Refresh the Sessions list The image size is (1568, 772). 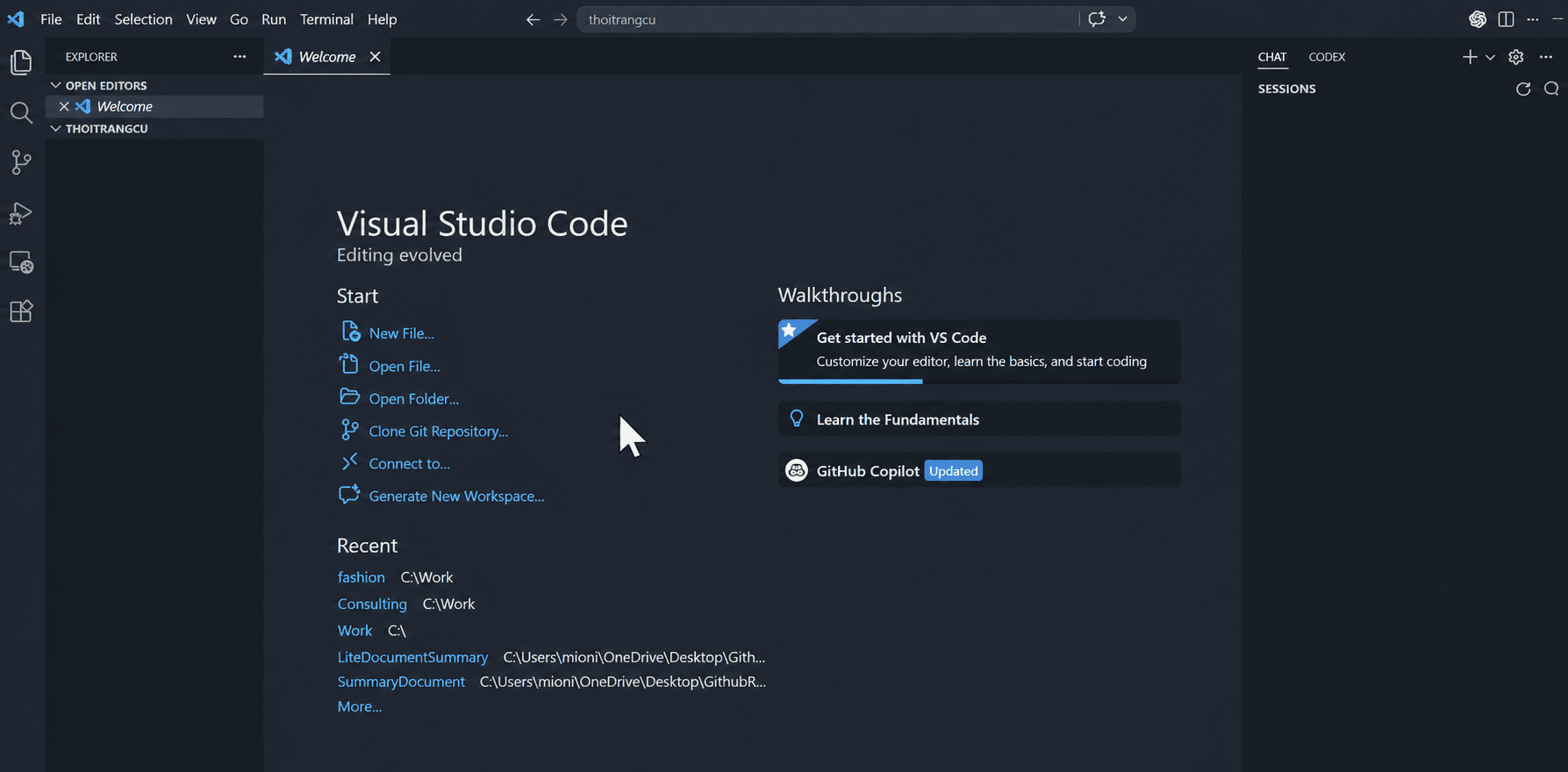1523,89
